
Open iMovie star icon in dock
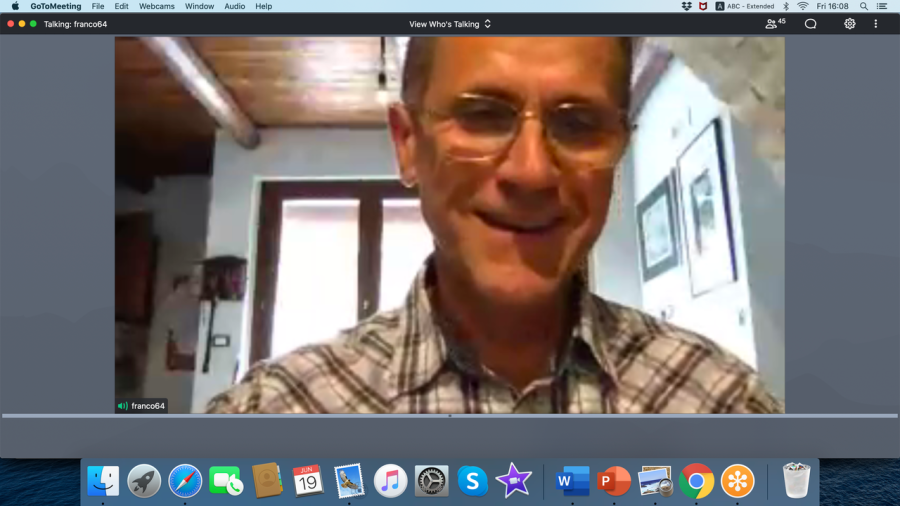pos(513,481)
